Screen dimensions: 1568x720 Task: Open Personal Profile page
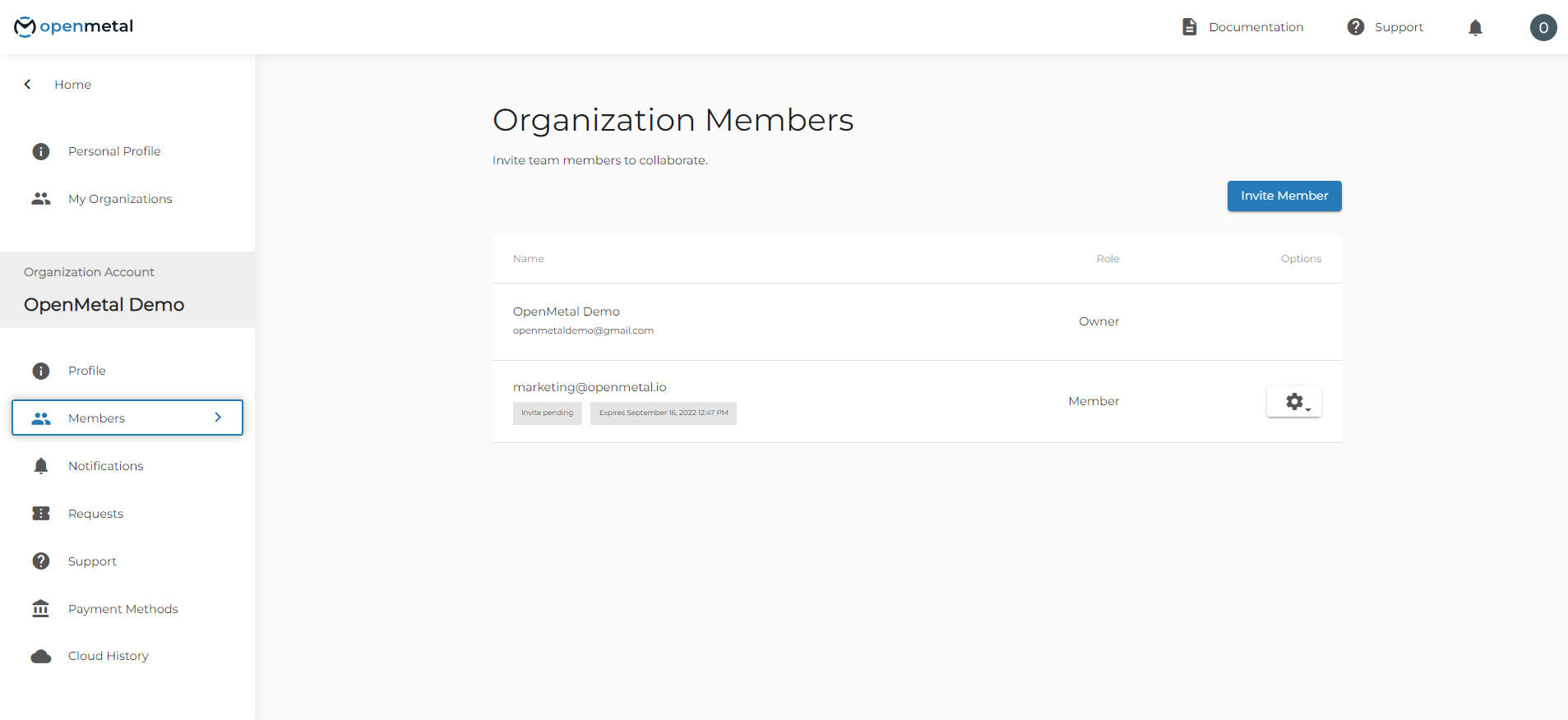pos(114,151)
